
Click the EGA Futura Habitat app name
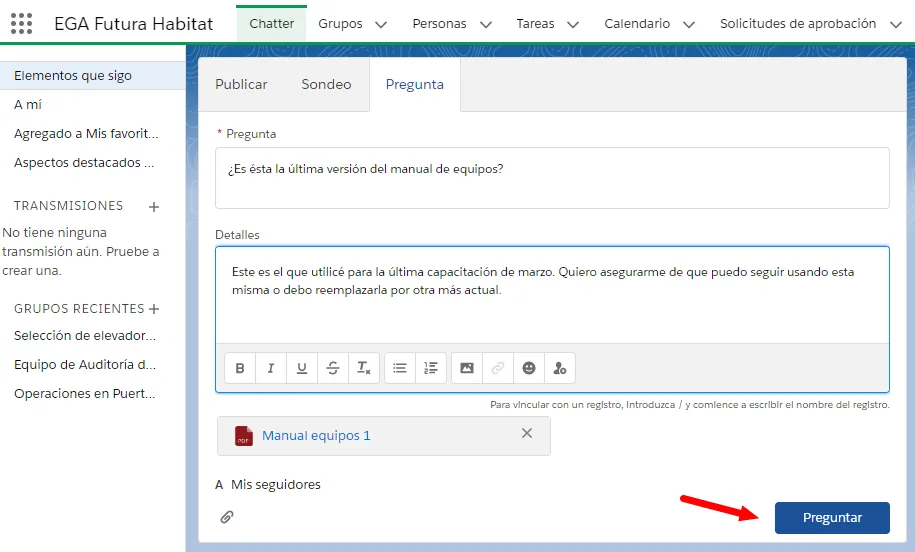click(134, 24)
